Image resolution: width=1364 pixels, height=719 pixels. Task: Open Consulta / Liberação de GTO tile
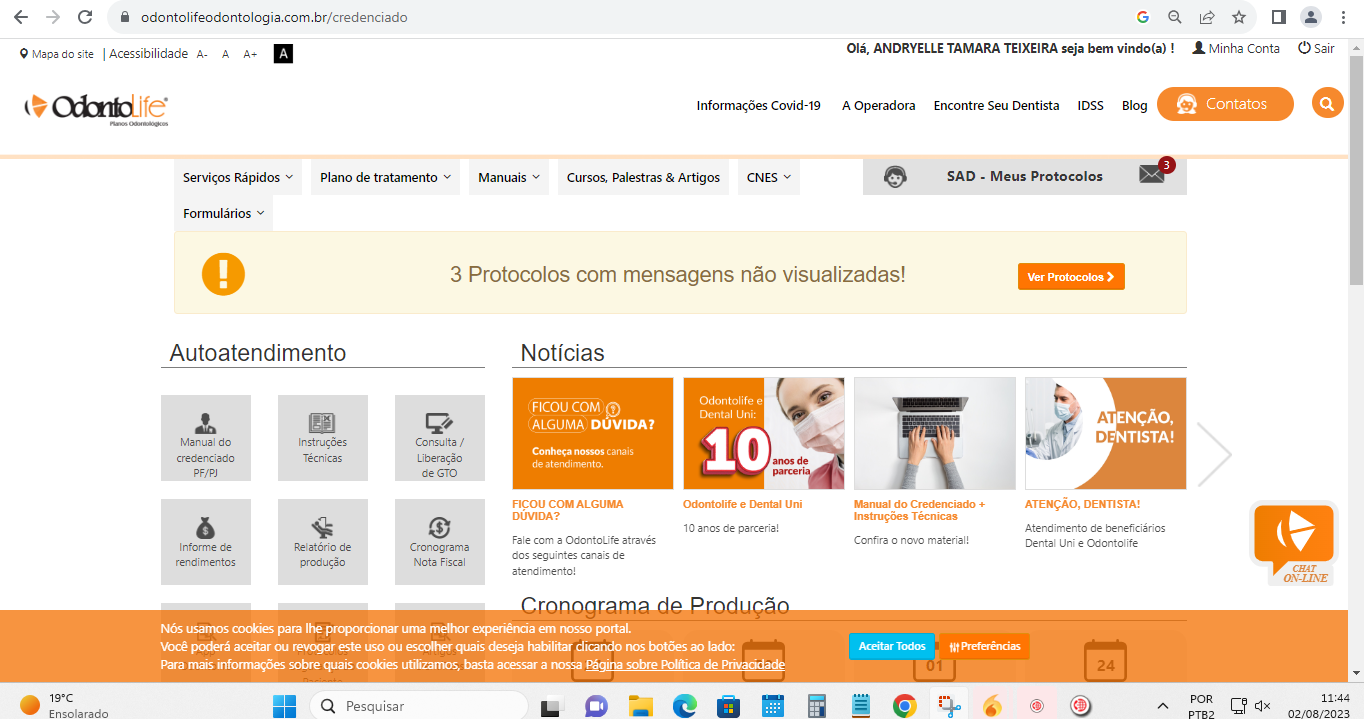click(439, 438)
